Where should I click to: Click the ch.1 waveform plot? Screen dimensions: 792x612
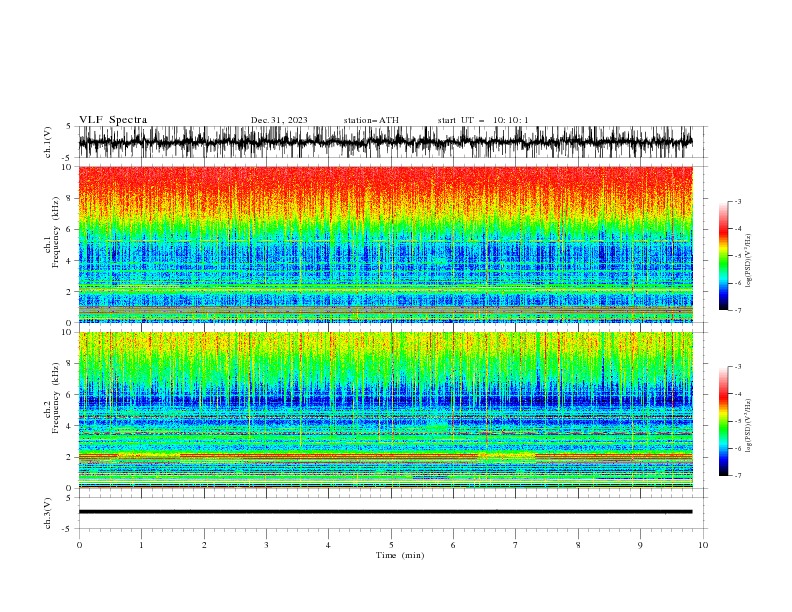coord(385,142)
